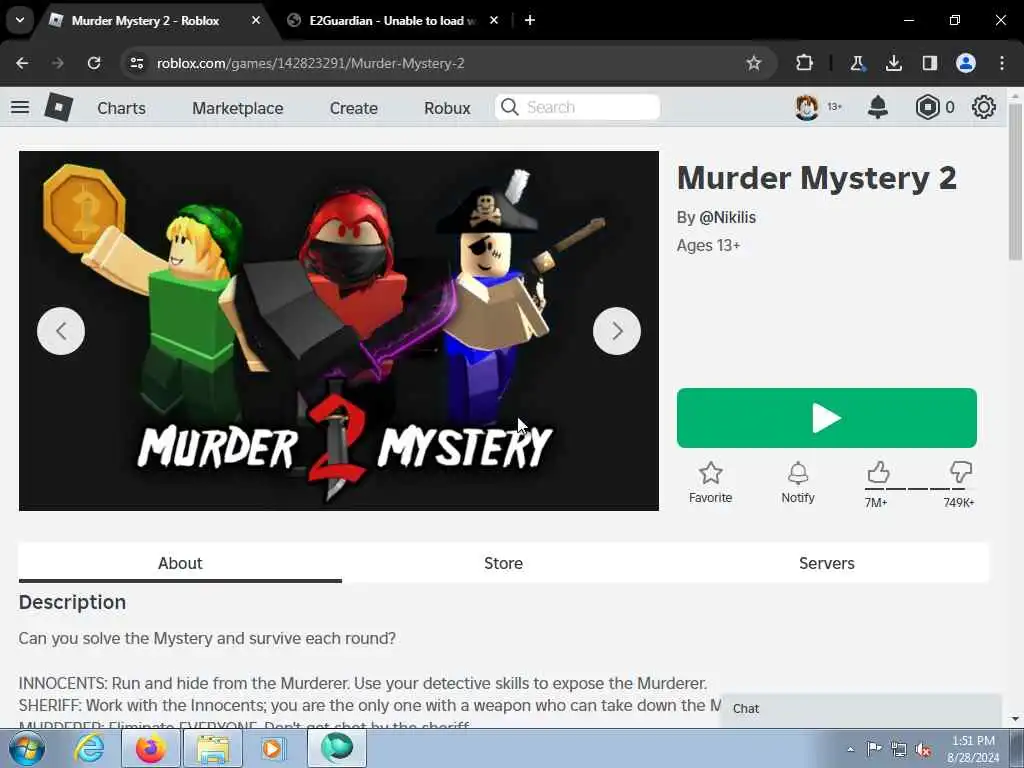Viewport: 1024px width, 768px height.
Task: Click the Roblox logo home icon
Action: (x=58, y=107)
